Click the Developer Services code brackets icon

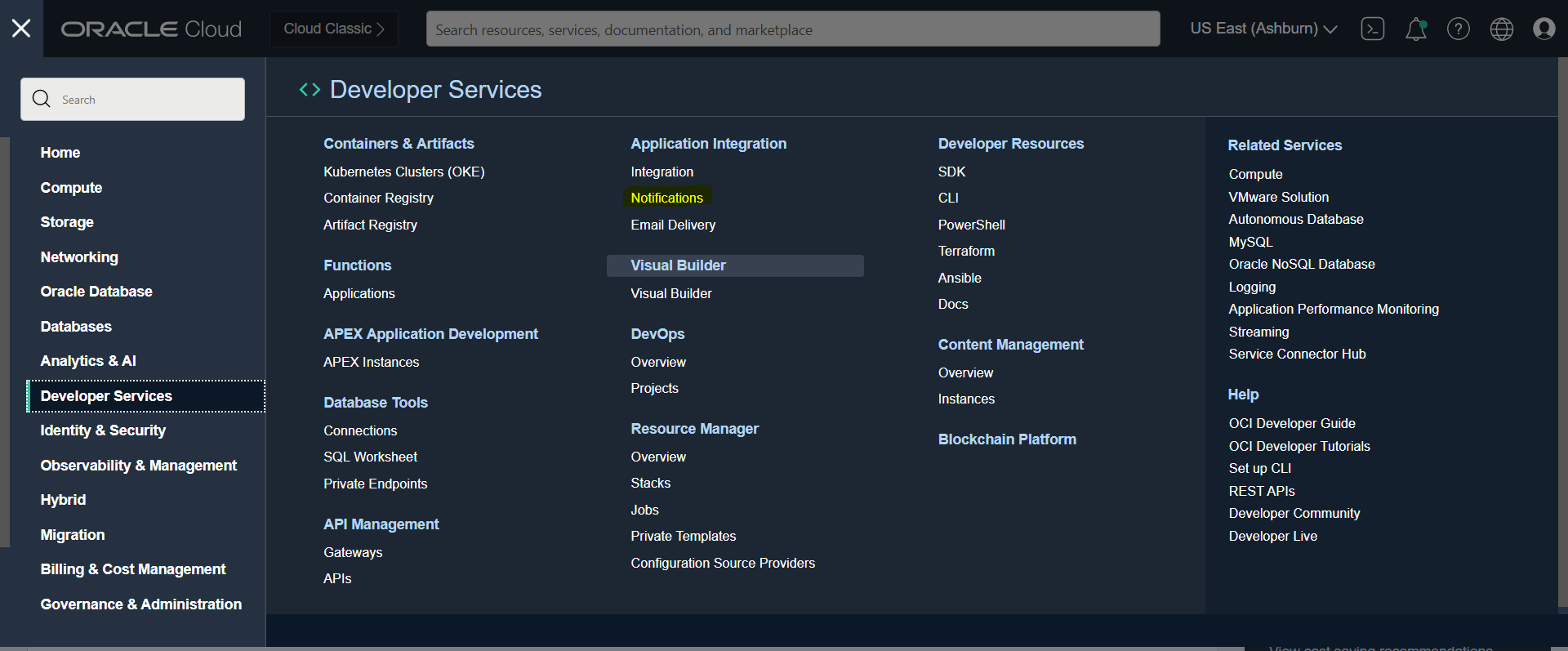coord(310,90)
